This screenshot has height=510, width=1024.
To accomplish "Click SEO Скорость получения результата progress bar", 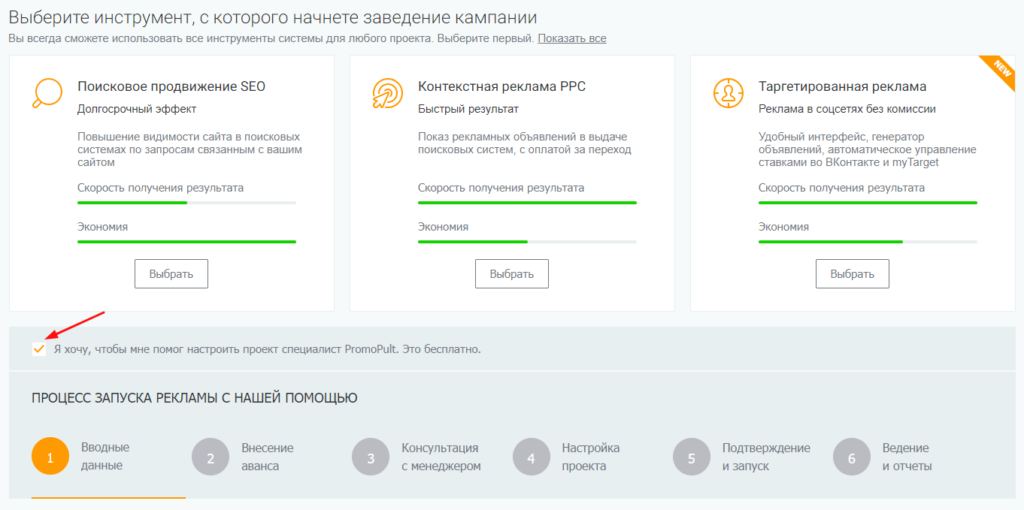I will pos(187,203).
